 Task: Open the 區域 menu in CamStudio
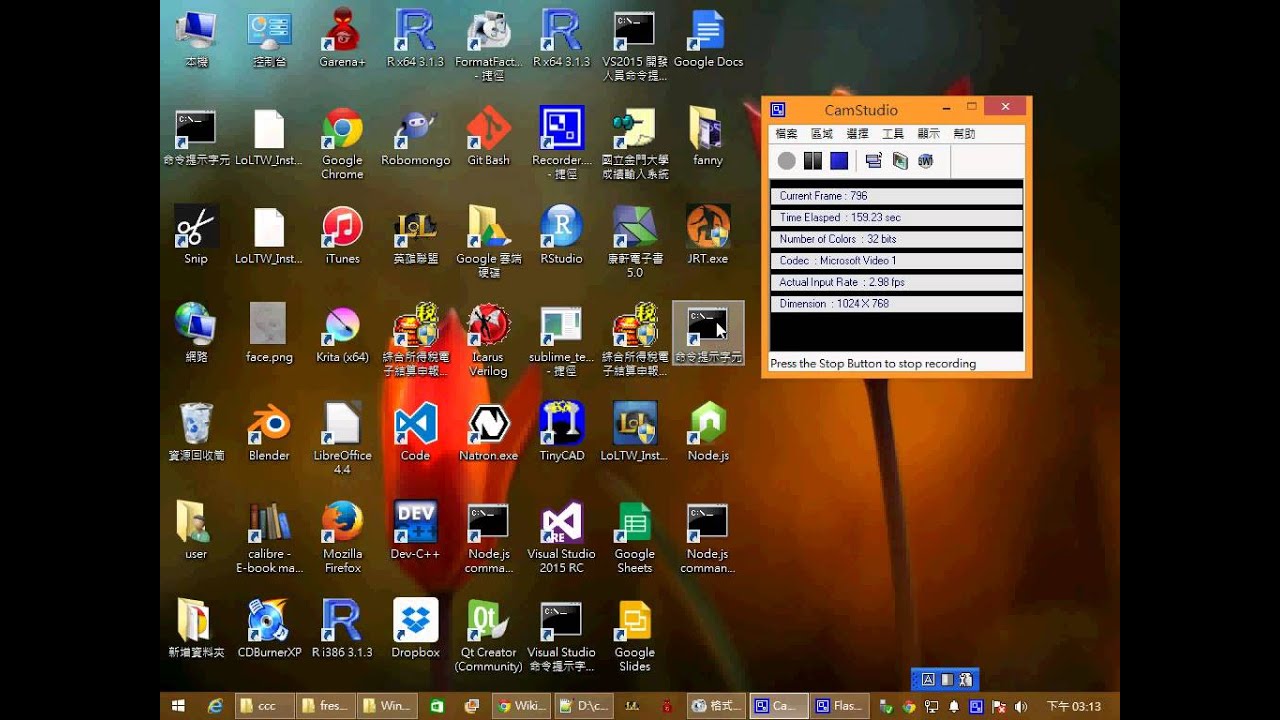click(x=821, y=133)
